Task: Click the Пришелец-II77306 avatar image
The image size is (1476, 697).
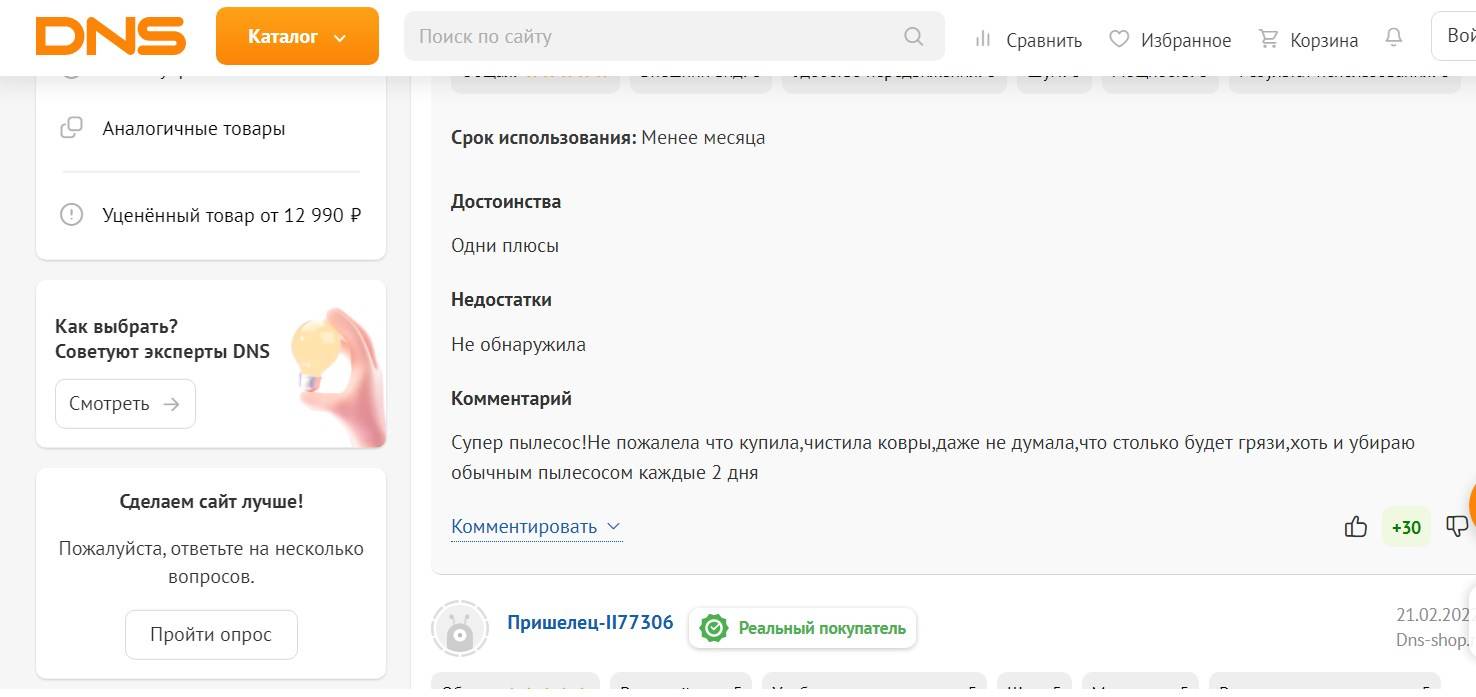Action: click(459, 629)
